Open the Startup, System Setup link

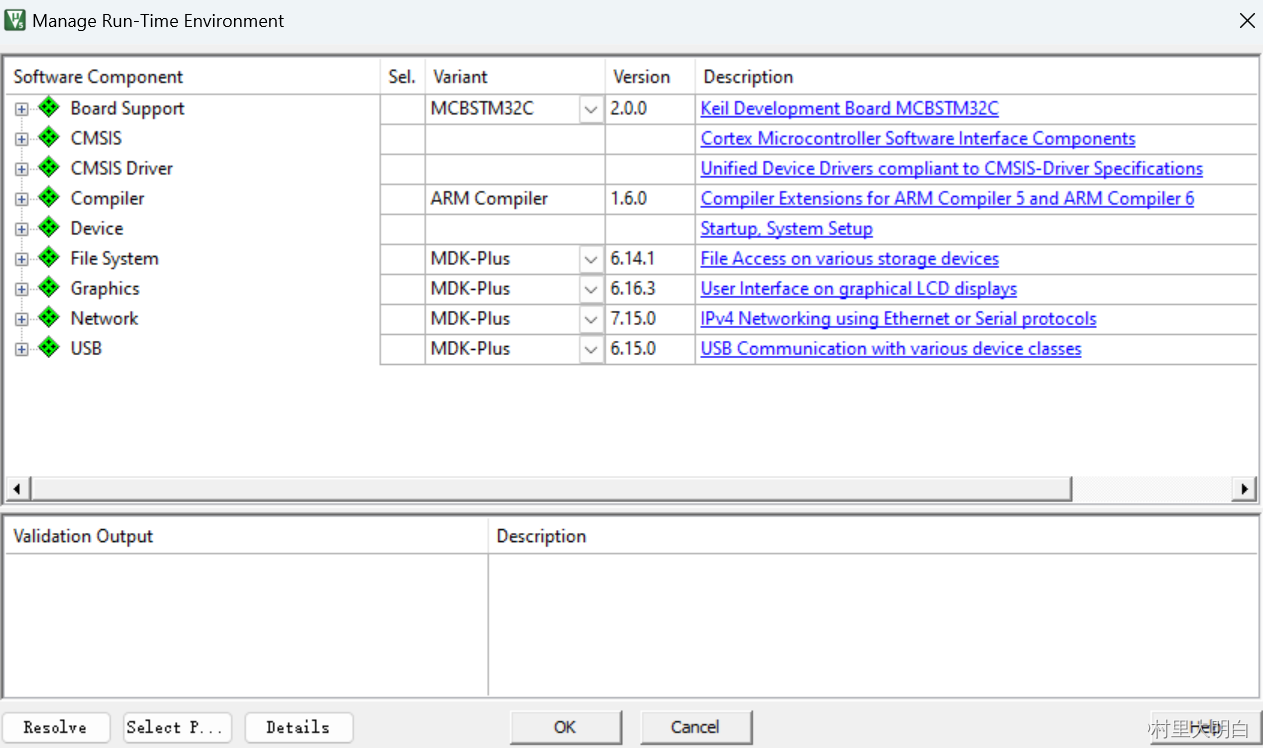click(x=786, y=229)
